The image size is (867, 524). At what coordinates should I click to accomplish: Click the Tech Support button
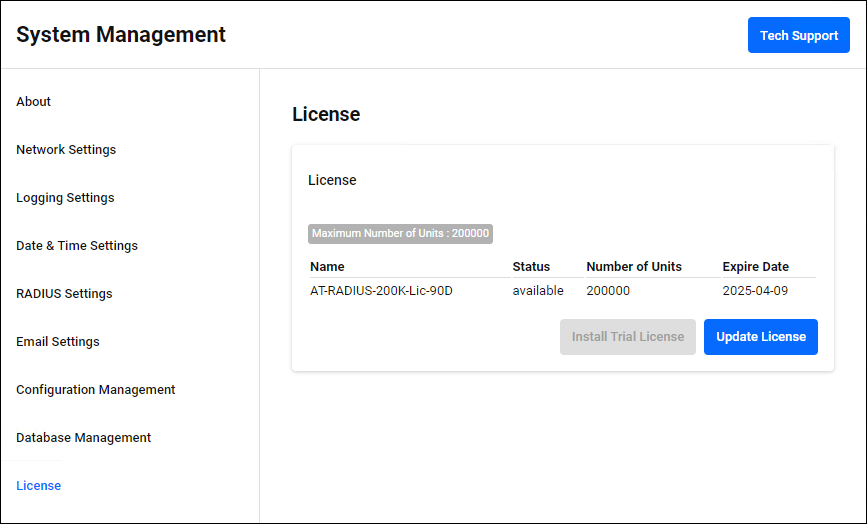[798, 35]
